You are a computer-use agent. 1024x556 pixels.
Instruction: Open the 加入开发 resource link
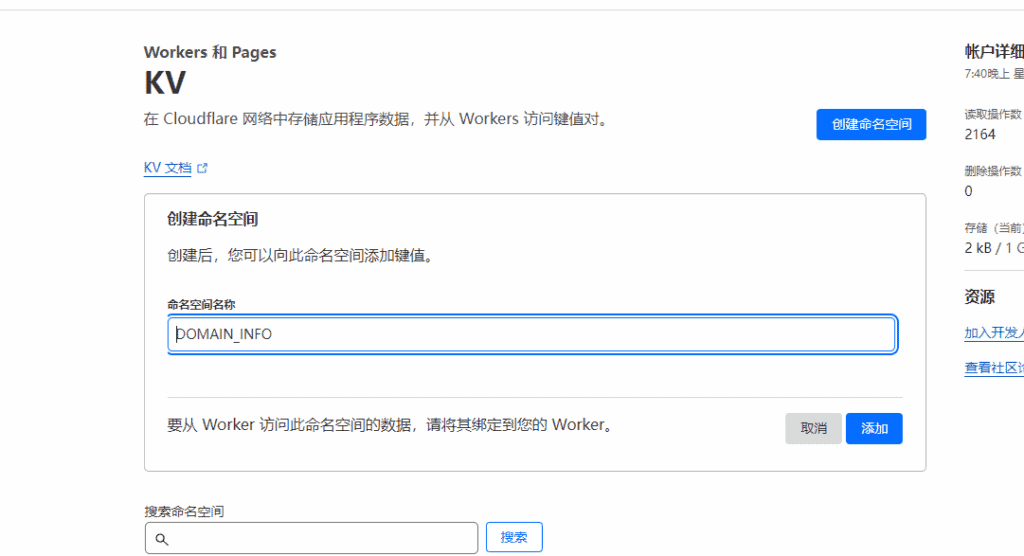click(x=994, y=333)
